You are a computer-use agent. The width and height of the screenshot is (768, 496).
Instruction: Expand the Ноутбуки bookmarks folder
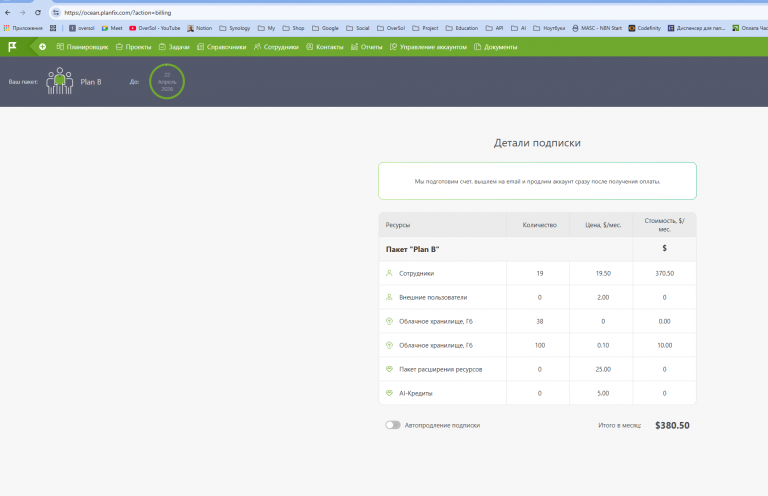[x=549, y=28]
